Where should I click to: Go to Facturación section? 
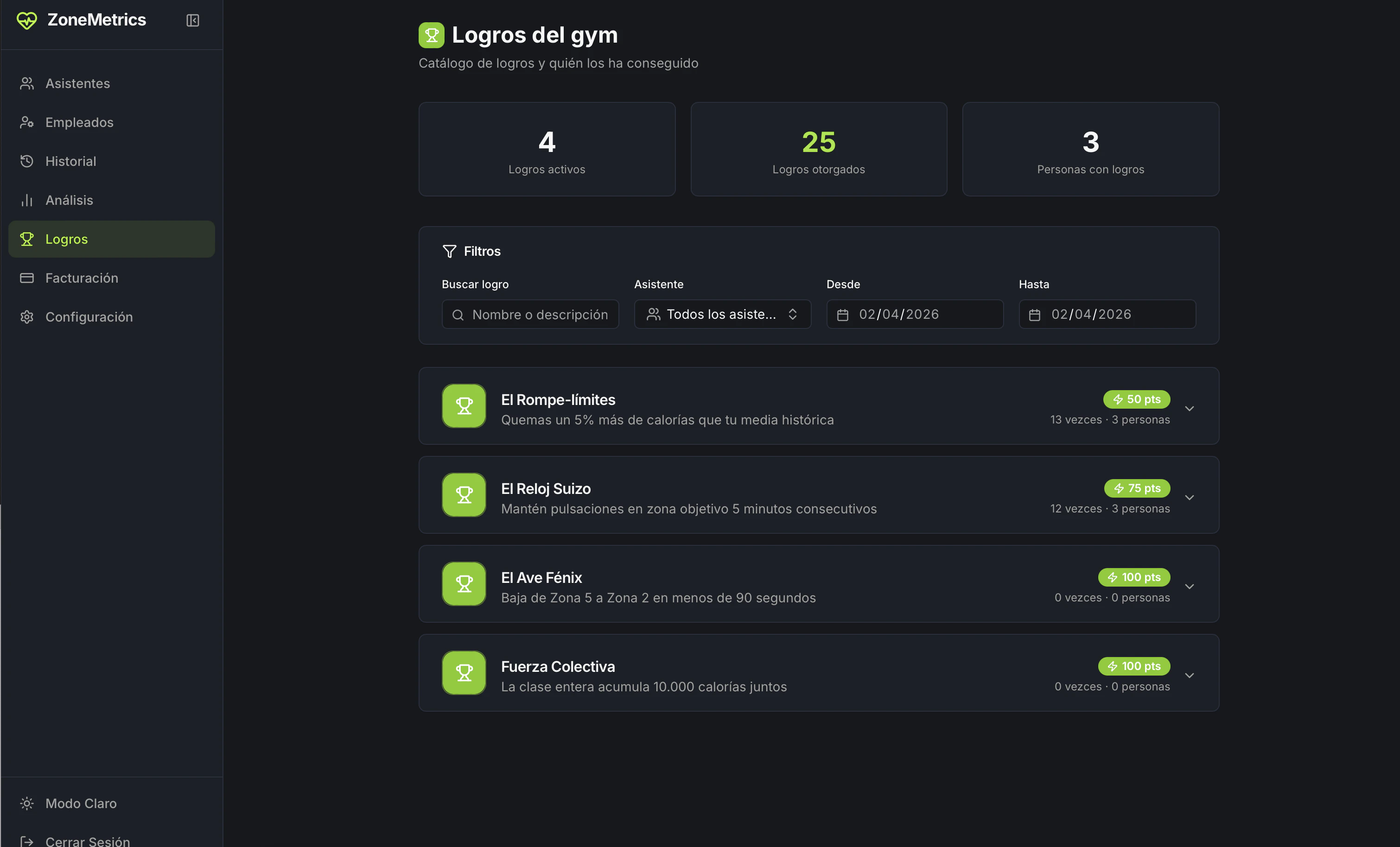point(82,278)
